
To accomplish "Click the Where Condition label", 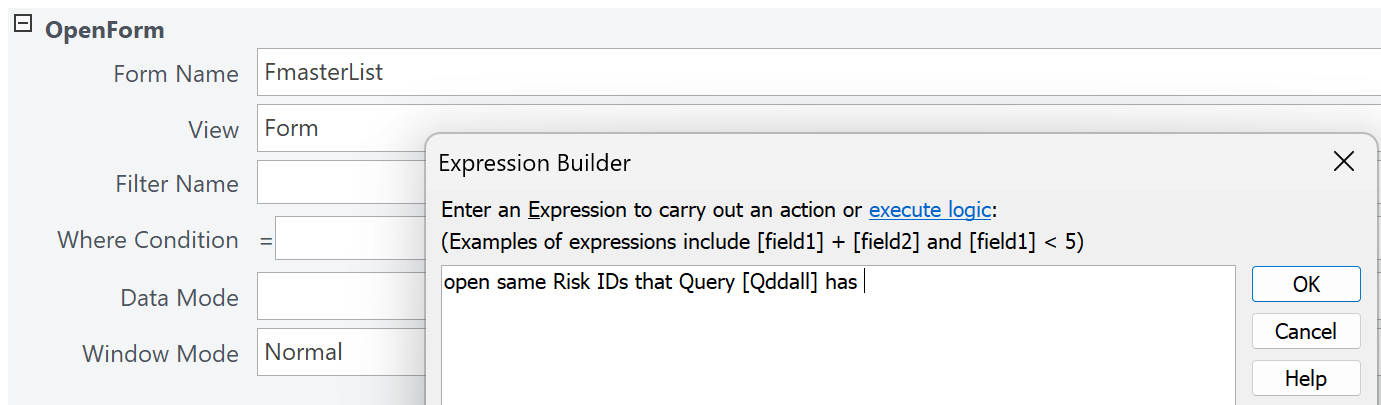I will click(x=148, y=240).
